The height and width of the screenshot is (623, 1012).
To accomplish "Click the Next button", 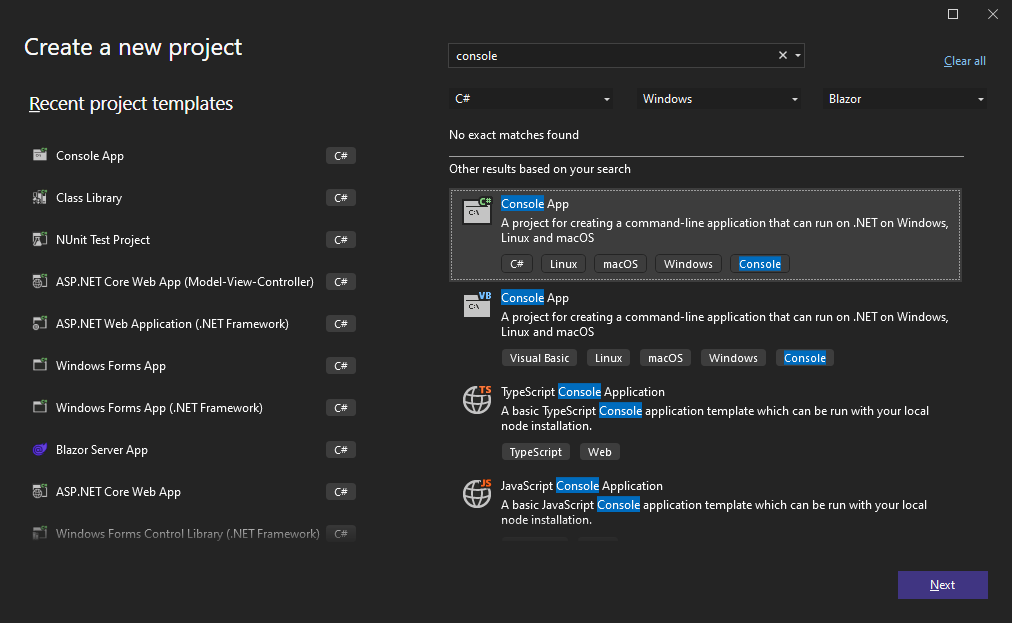I will coord(941,585).
